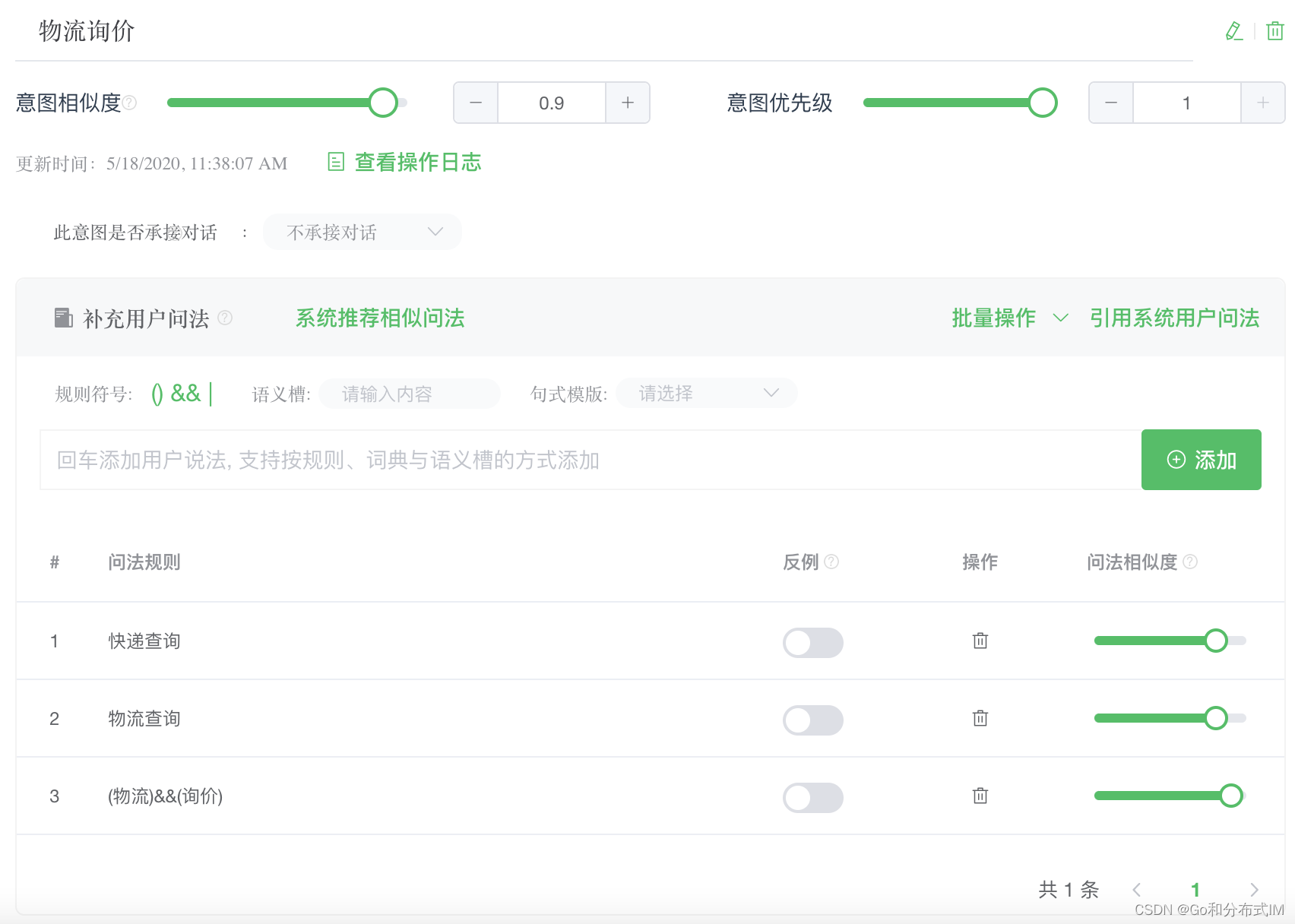Click the (物流)&&(询价) rule text
This screenshot has height=924, width=1295.
click(x=166, y=796)
